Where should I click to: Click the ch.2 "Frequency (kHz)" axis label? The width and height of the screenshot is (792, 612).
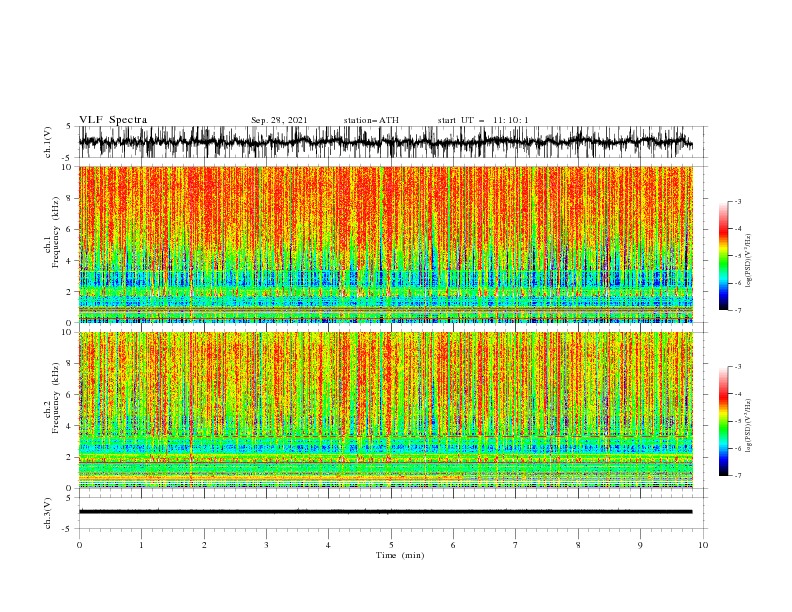(x=56, y=398)
